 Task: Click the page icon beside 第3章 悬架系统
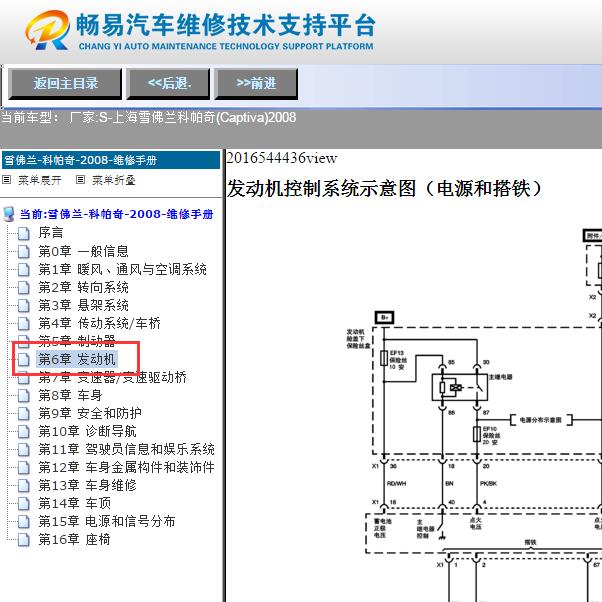[24, 306]
